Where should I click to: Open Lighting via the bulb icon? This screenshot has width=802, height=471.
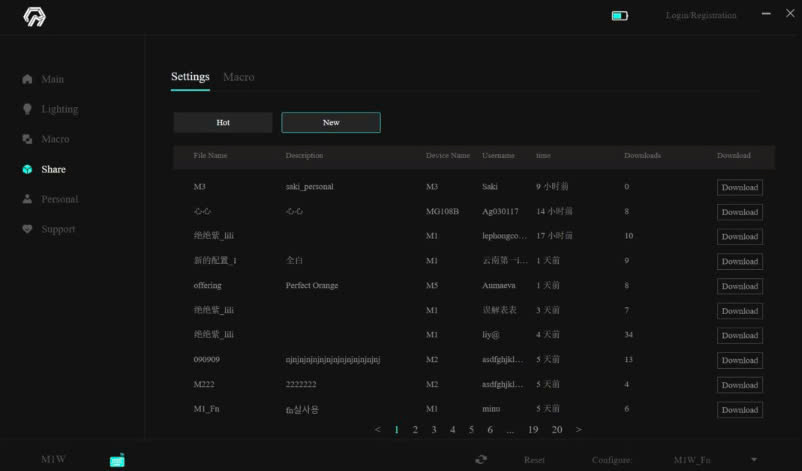tap(27, 109)
